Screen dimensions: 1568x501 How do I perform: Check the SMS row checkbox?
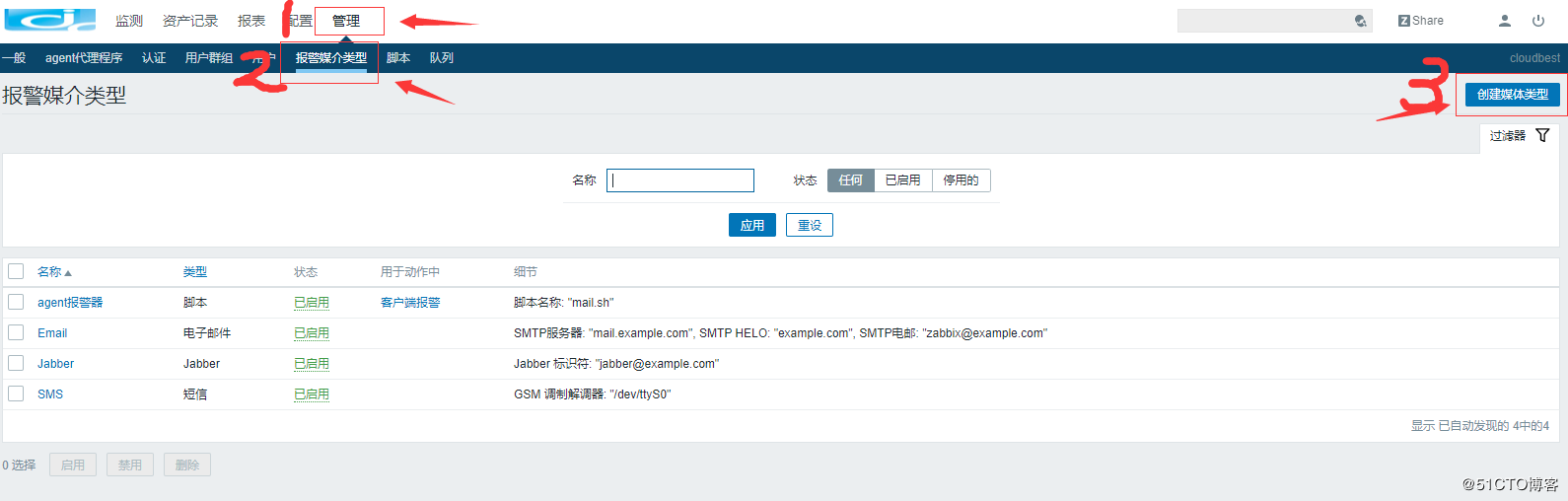[16, 394]
